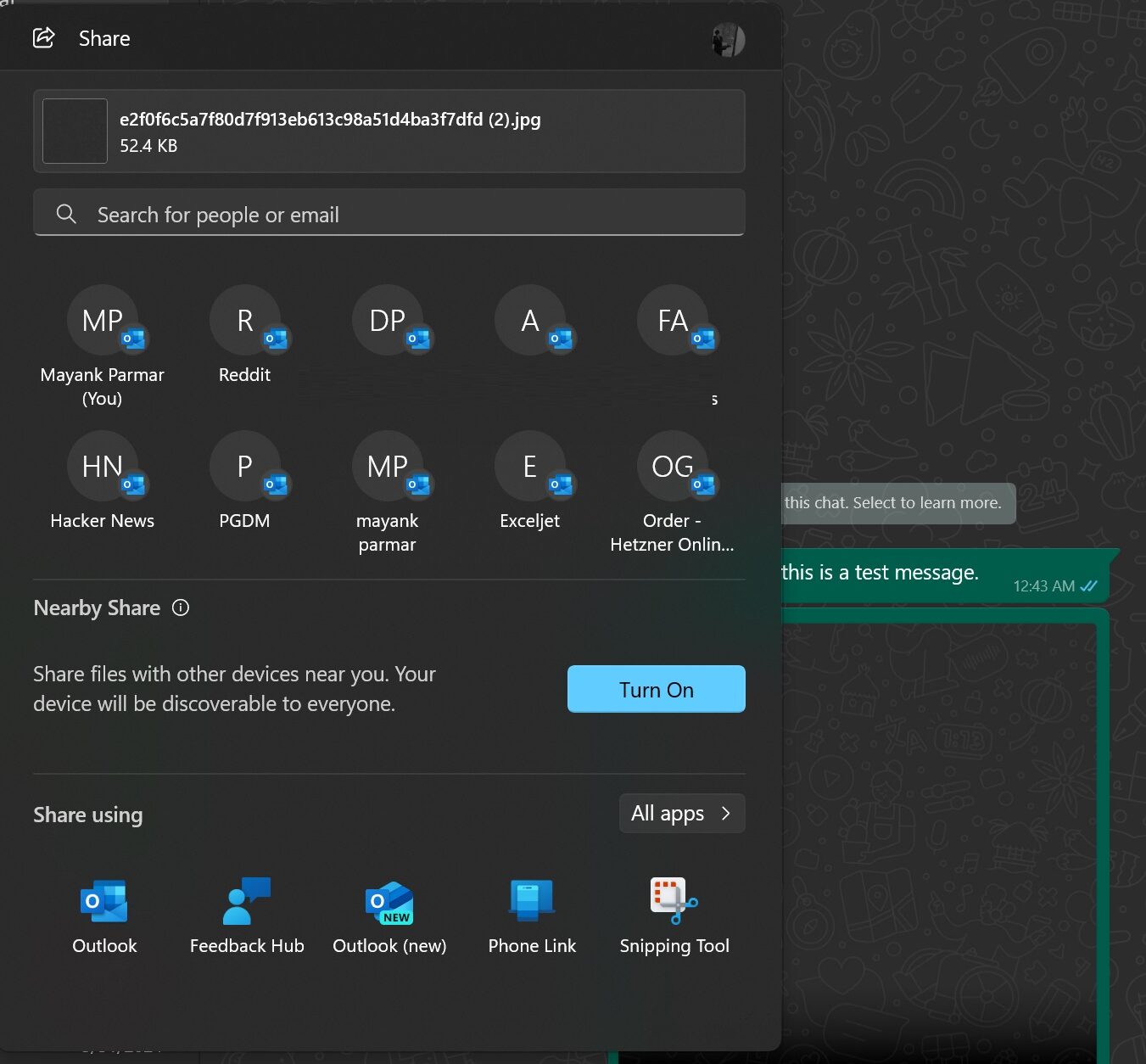Select the FA contact avatar
Image resolution: width=1146 pixels, height=1064 pixels.
[x=673, y=321]
